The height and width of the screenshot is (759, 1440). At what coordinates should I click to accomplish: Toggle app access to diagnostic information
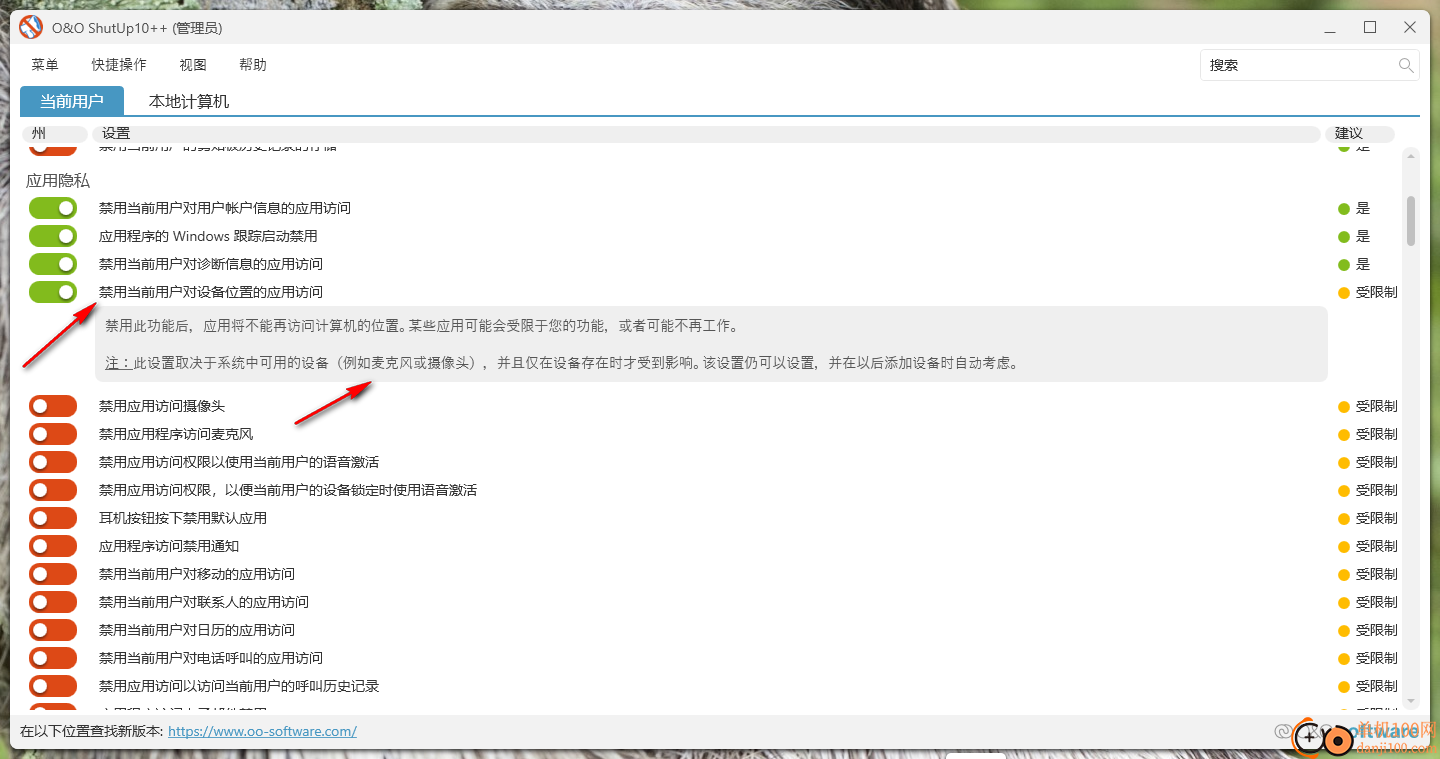53,264
